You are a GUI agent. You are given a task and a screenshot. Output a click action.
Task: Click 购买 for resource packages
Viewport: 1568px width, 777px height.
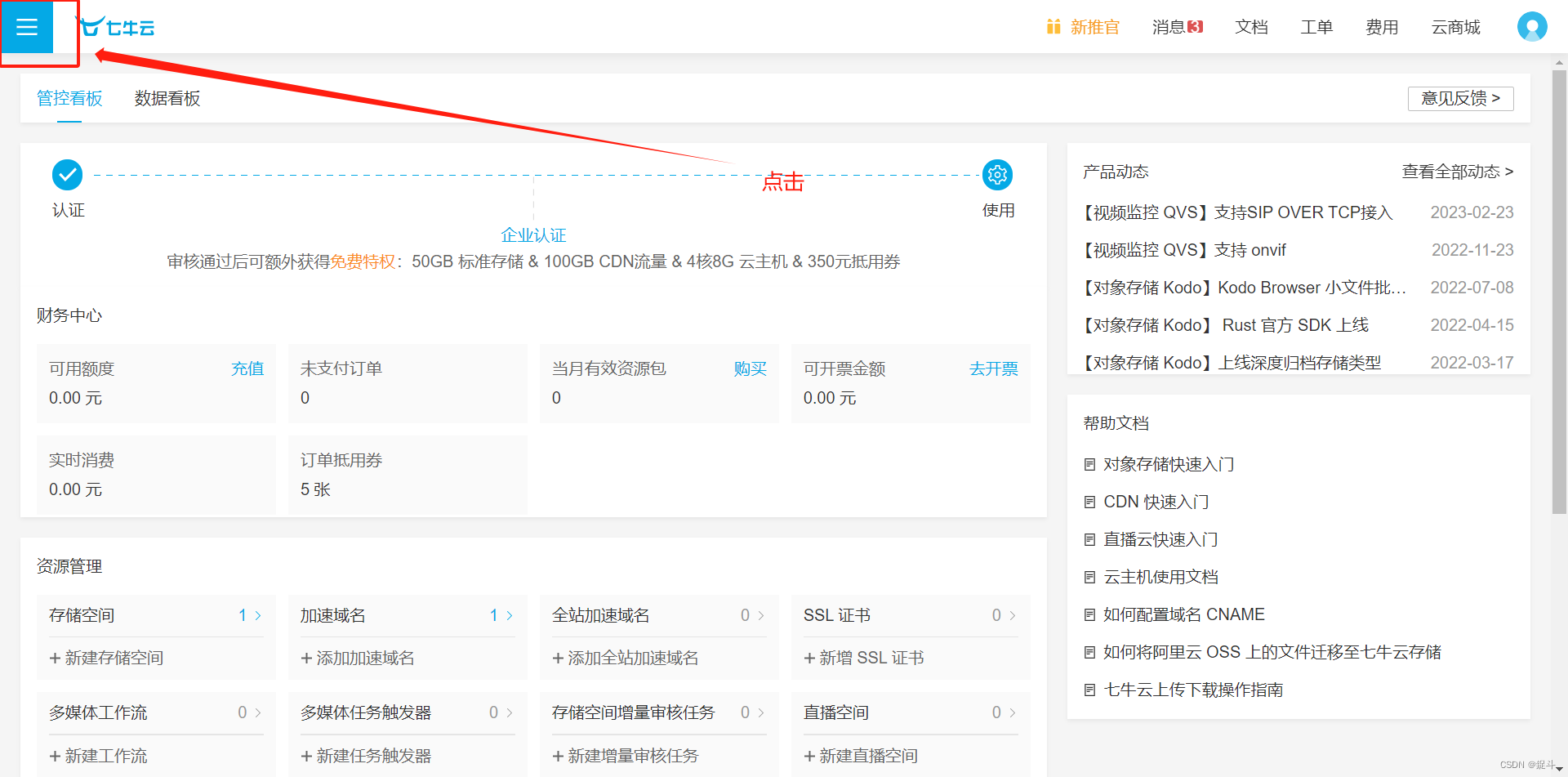(751, 368)
